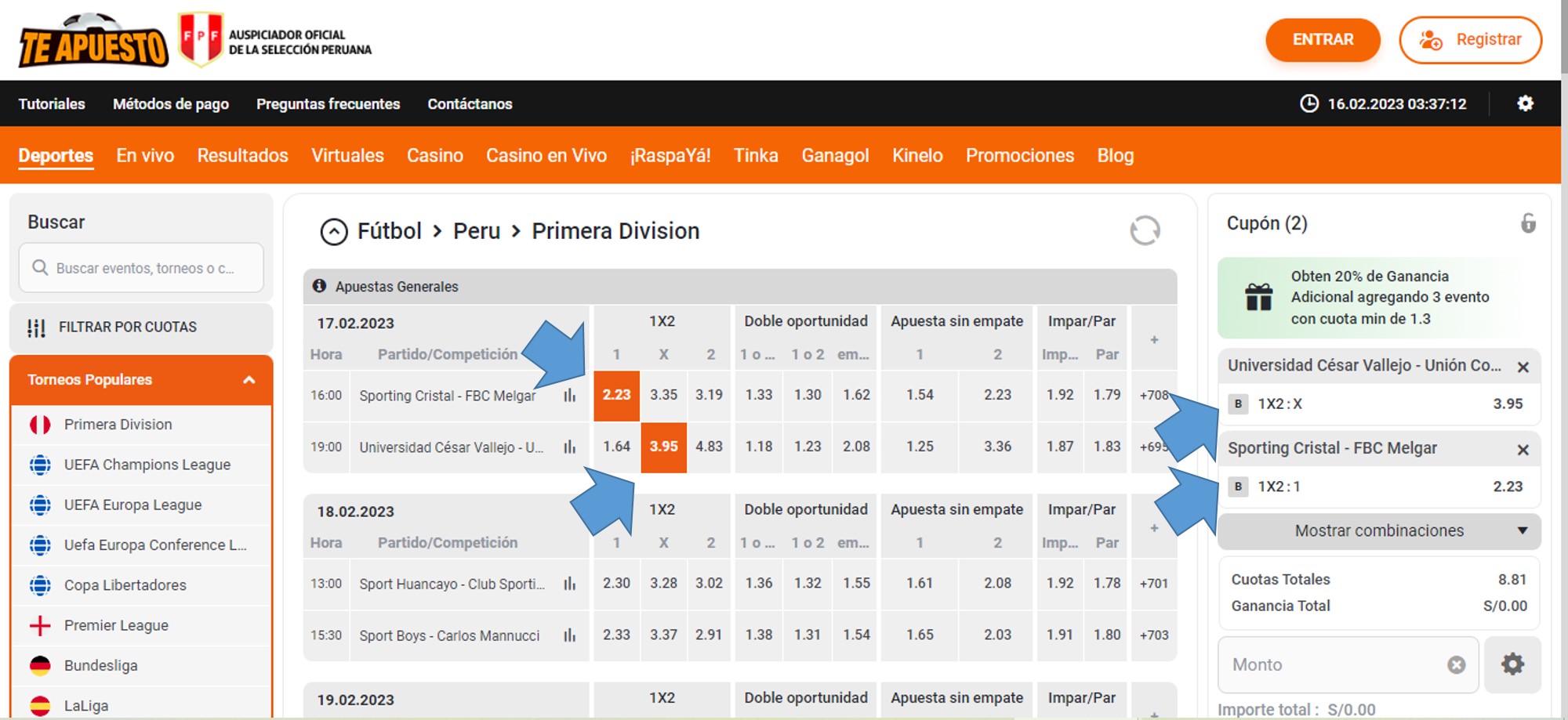This screenshot has height=720, width=1568.
Task: Click the B badge on the 1X2:X coupon line
Action: 1238,404
